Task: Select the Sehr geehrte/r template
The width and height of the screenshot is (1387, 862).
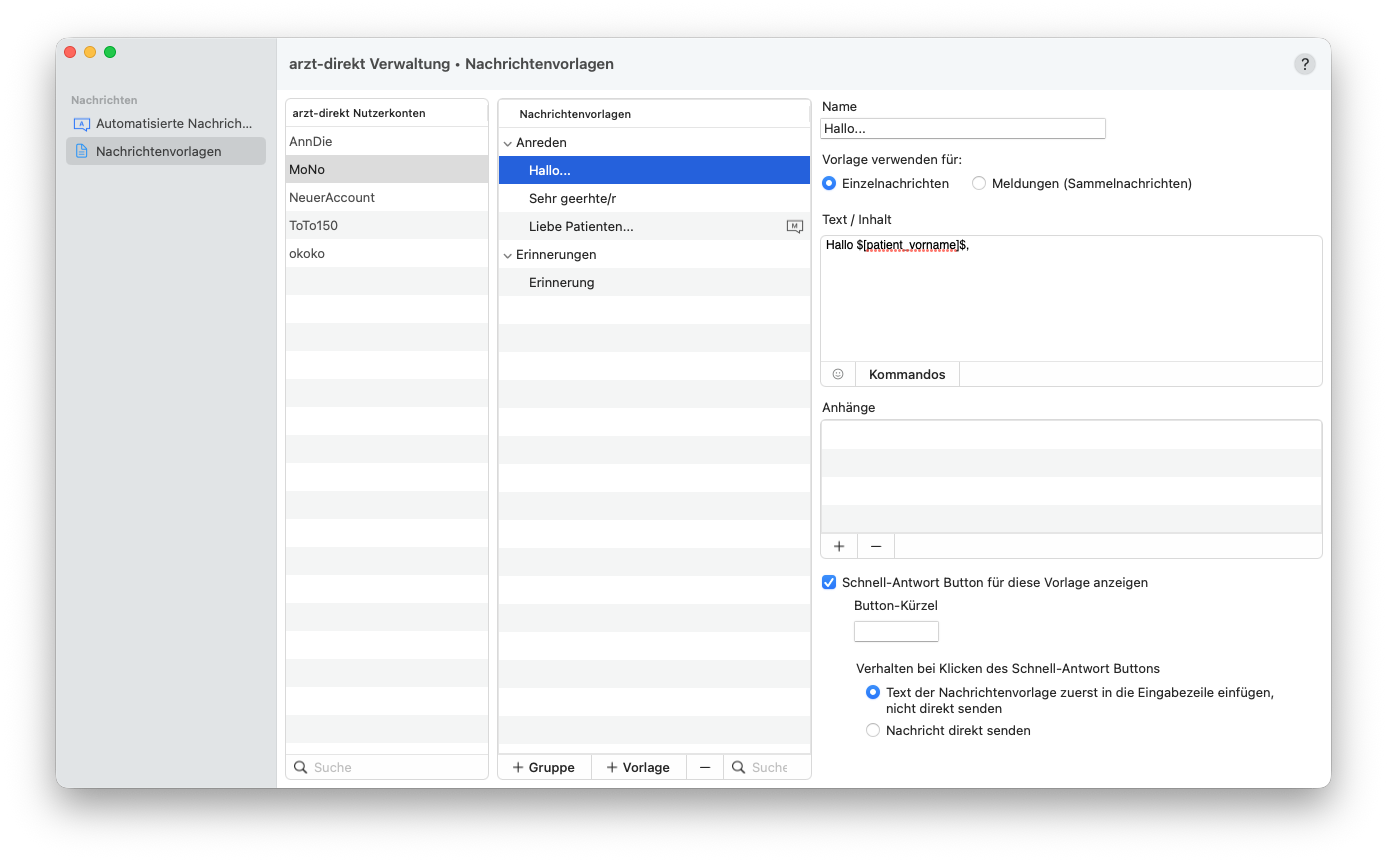Action: (x=572, y=199)
